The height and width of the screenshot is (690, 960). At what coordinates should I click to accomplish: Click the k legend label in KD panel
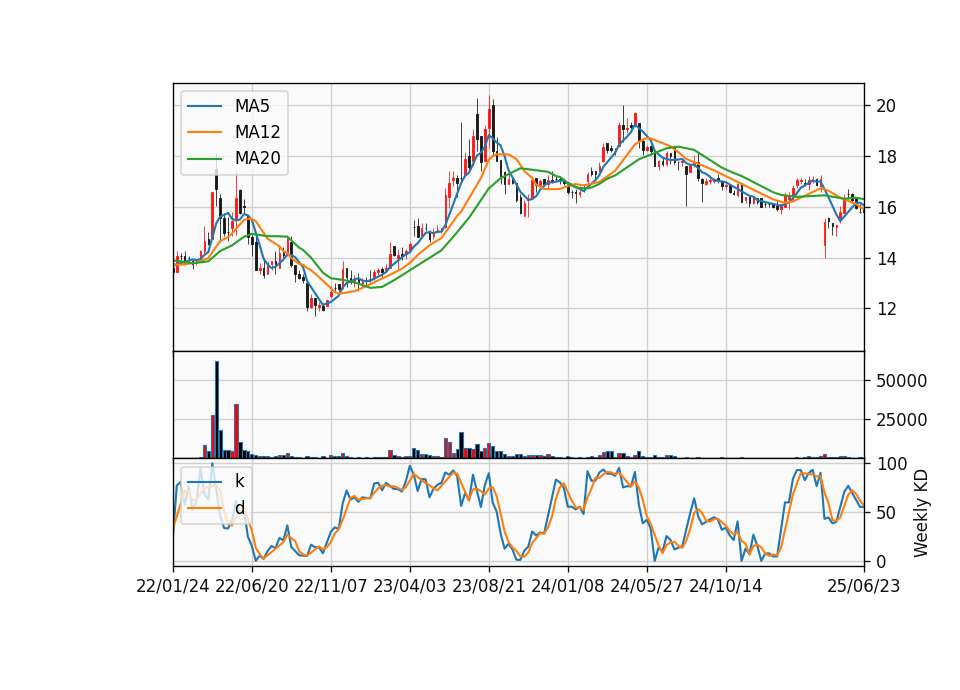pos(239,481)
